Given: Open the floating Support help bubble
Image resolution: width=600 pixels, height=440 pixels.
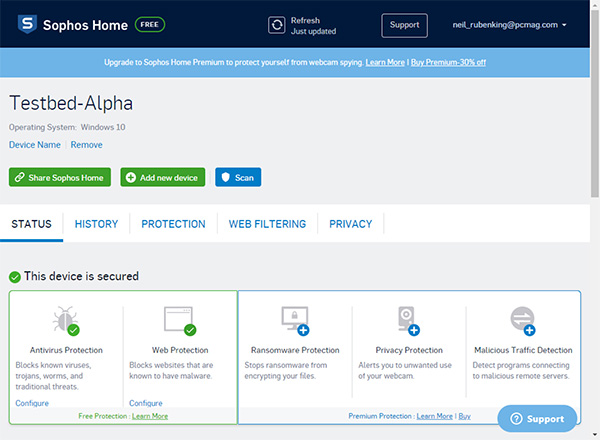Looking at the screenshot, I should tap(537, 419).
